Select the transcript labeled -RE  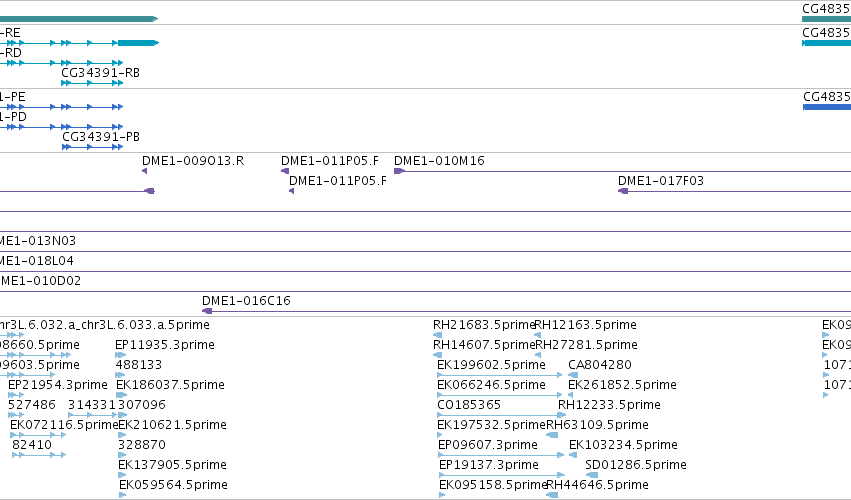click(79, 43)
